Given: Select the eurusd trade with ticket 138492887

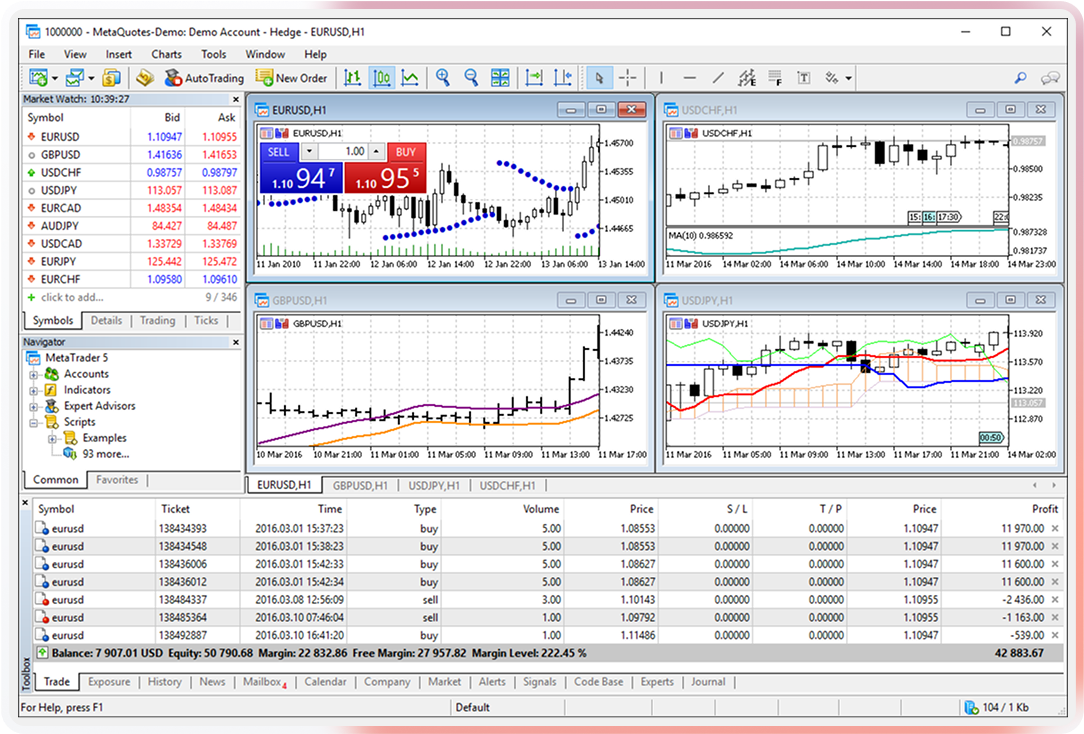Looking at the screenshot, I should point(547,635).
